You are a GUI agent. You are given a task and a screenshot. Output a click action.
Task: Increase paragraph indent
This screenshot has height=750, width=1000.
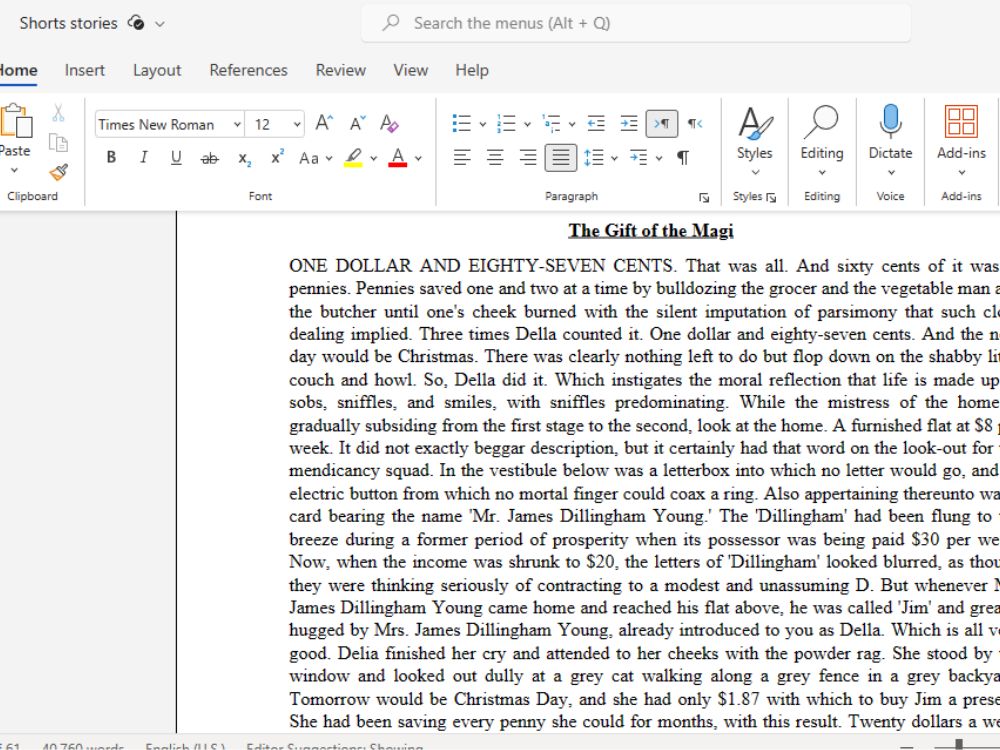point(629,123)
